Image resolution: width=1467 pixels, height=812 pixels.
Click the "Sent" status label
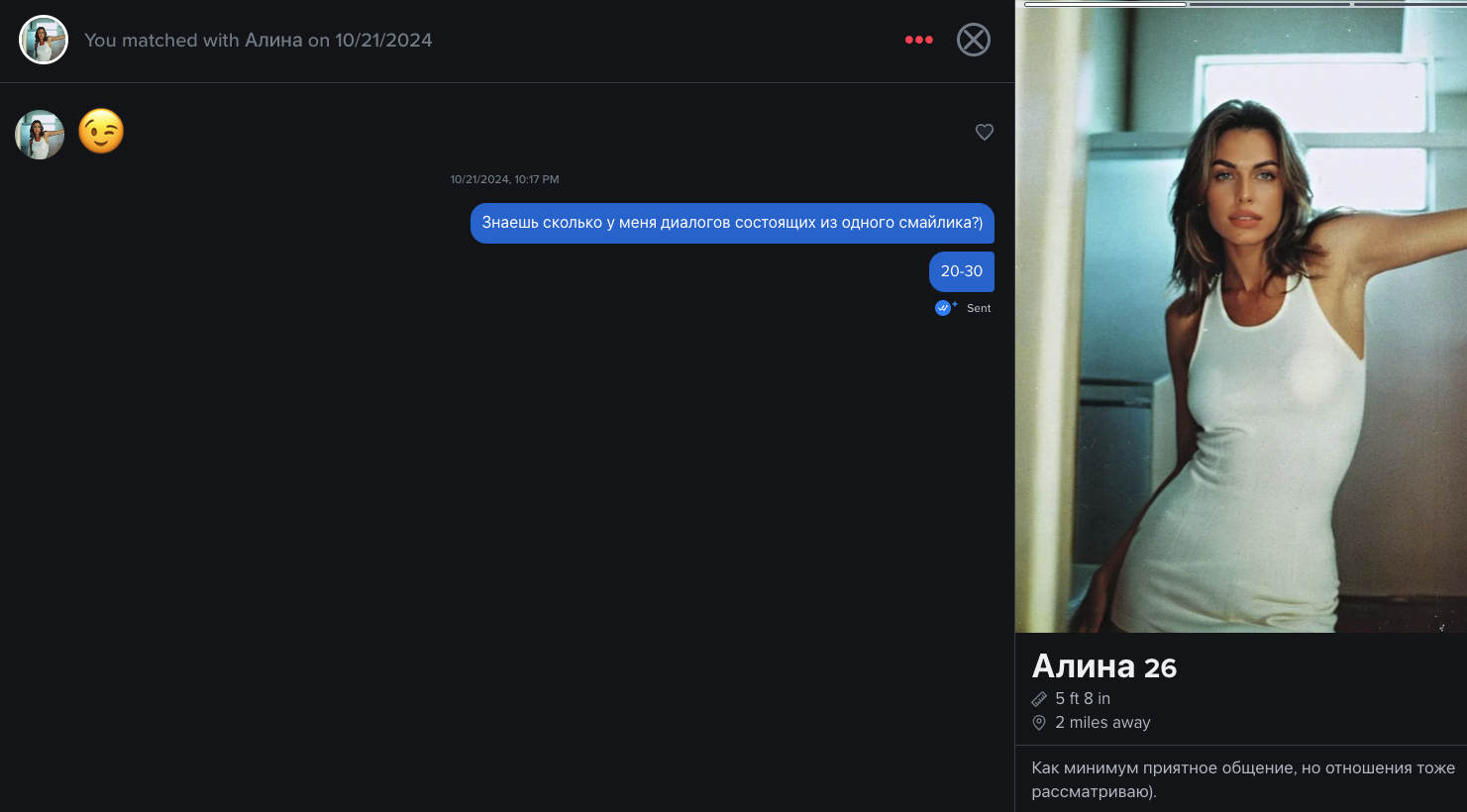click(979, 308)
